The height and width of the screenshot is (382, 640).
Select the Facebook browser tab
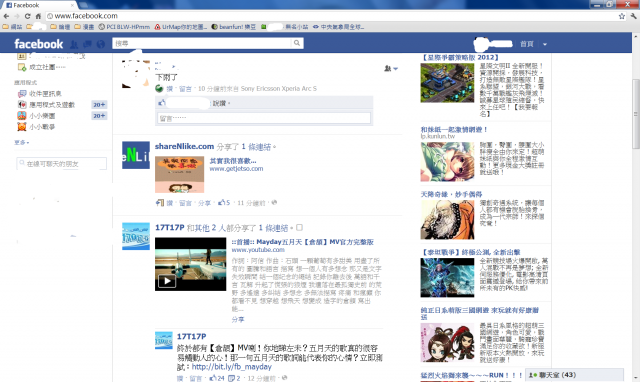point(40,5)
